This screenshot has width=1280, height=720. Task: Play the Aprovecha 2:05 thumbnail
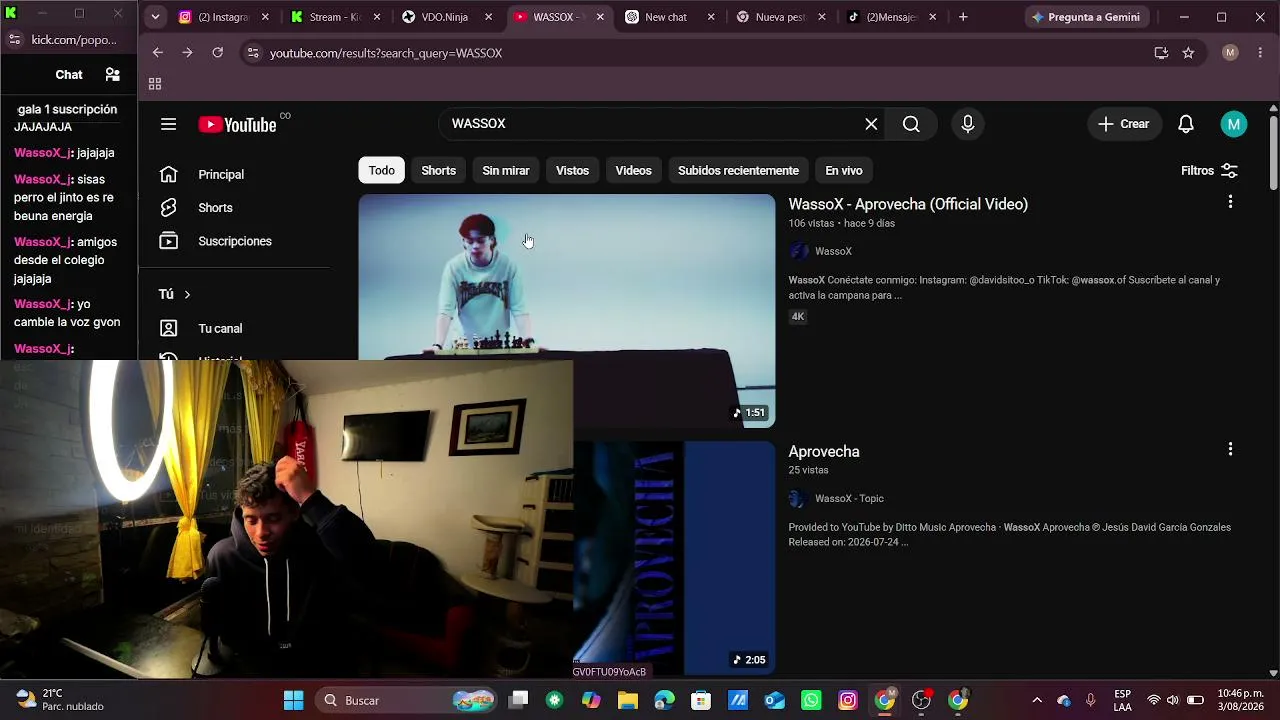click(x=674, y=558)
